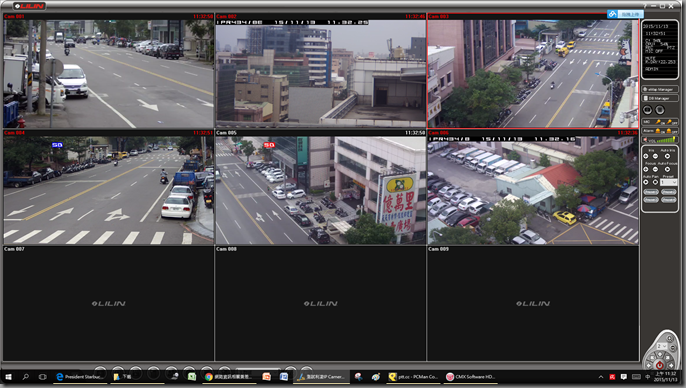The image size is (686, 388).
Task: Click the 中 IME language indicator
Action: coord(648,377)
